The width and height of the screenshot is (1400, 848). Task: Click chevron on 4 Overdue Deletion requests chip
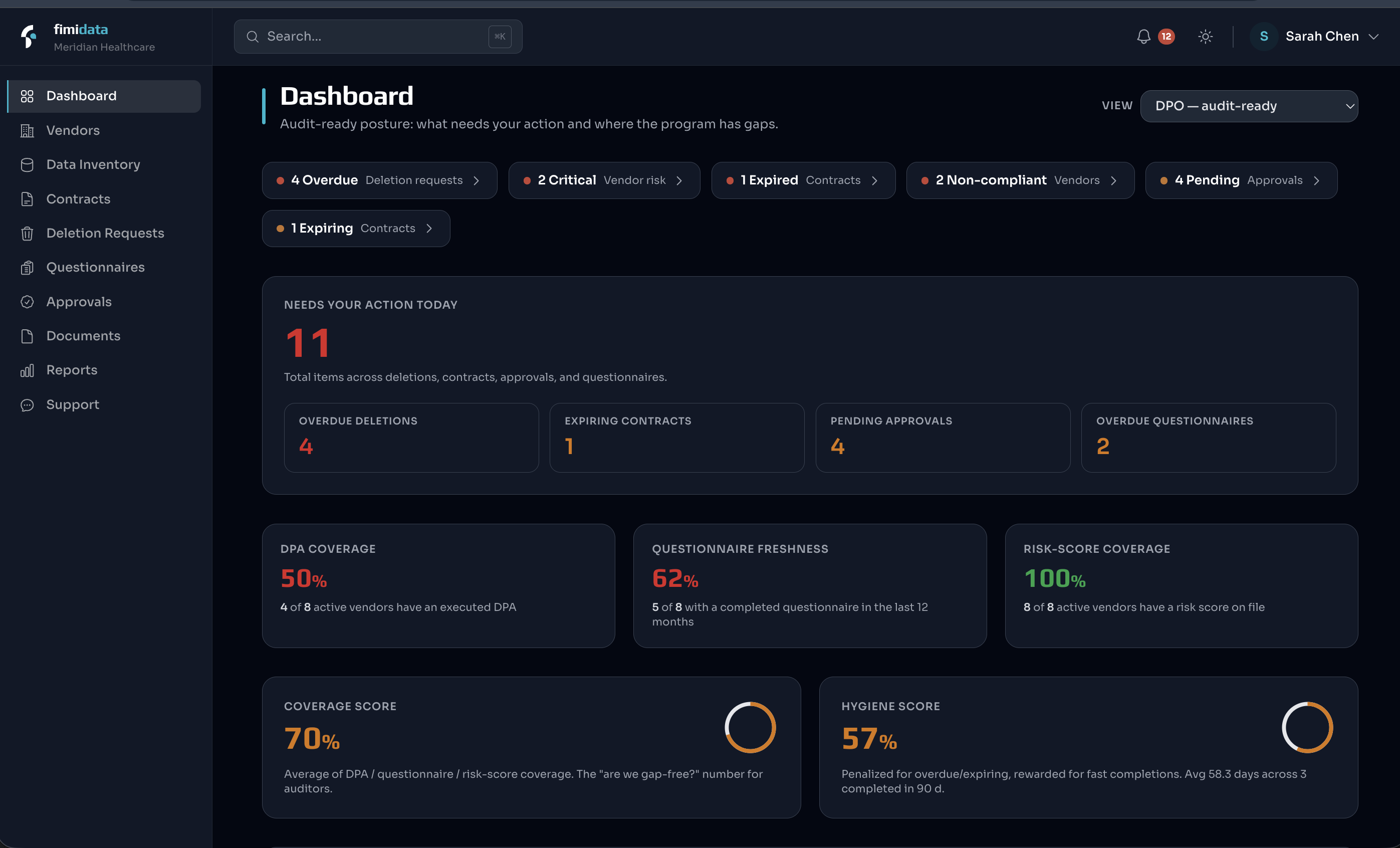[x=476, y=180]
